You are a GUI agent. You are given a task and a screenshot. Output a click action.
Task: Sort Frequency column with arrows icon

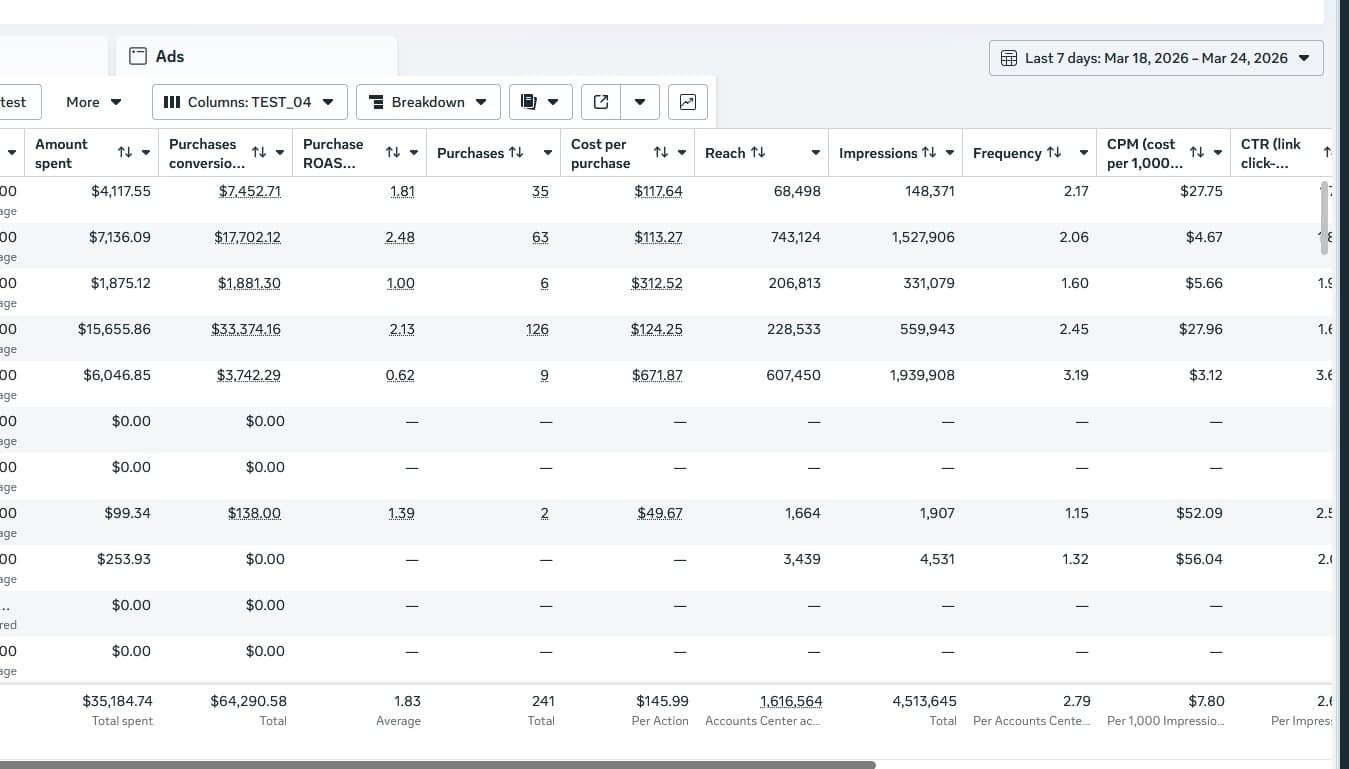click(x=1054, y=153)
